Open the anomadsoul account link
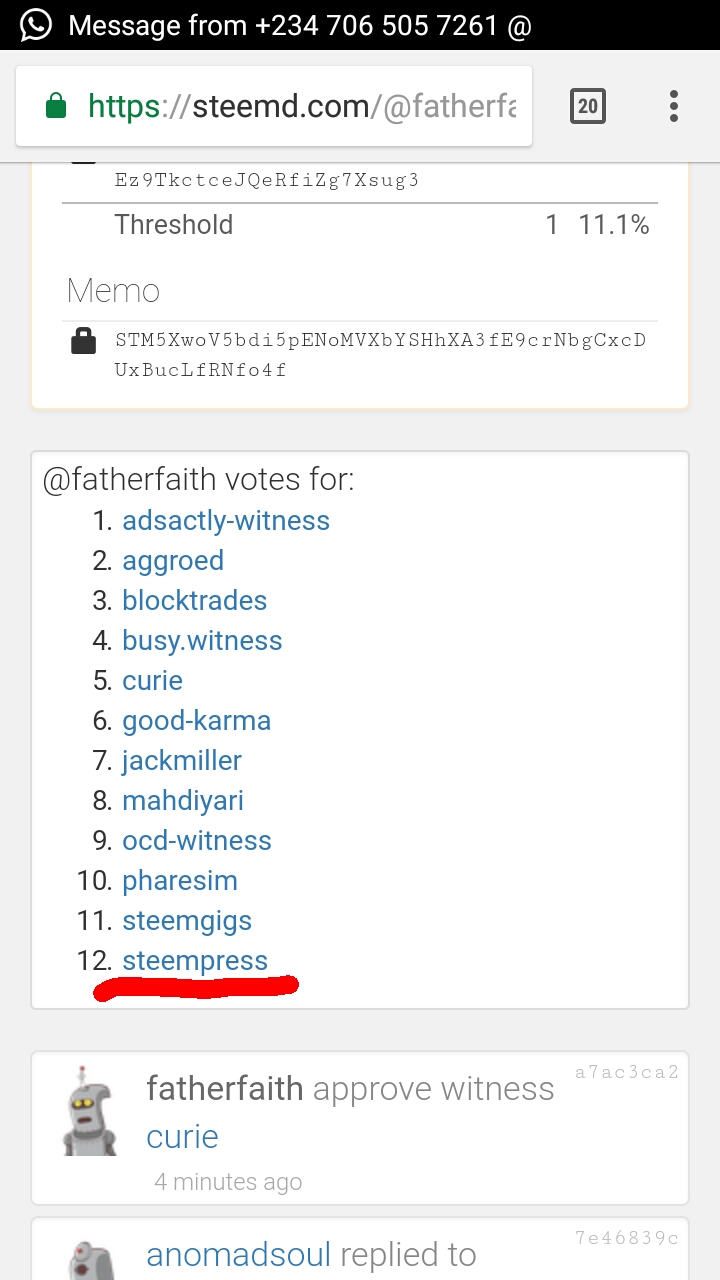The width and height of the screenshot is (720, 1280). click(x=239, y=1255)
